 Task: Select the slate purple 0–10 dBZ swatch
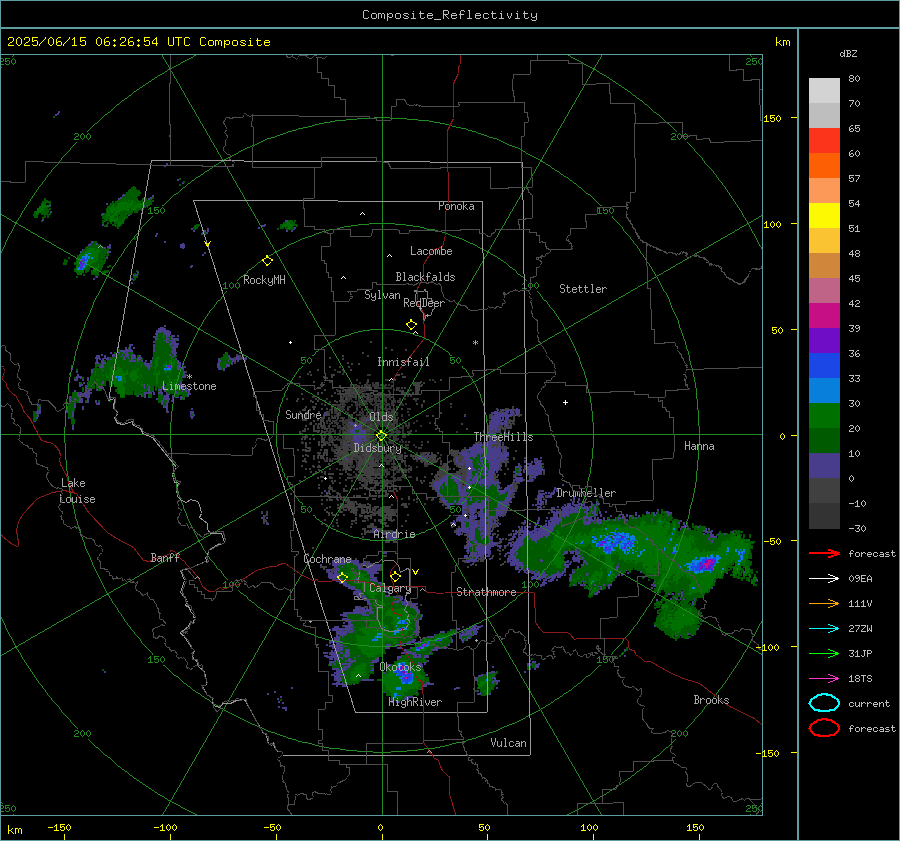[x=824, y=466]
